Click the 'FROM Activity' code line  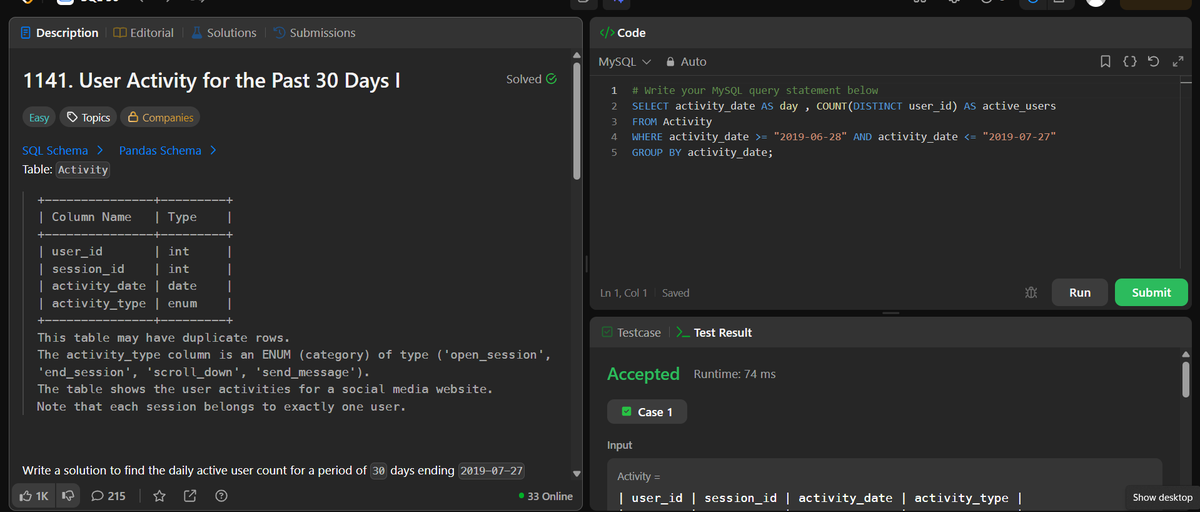(x=672, y=121)
